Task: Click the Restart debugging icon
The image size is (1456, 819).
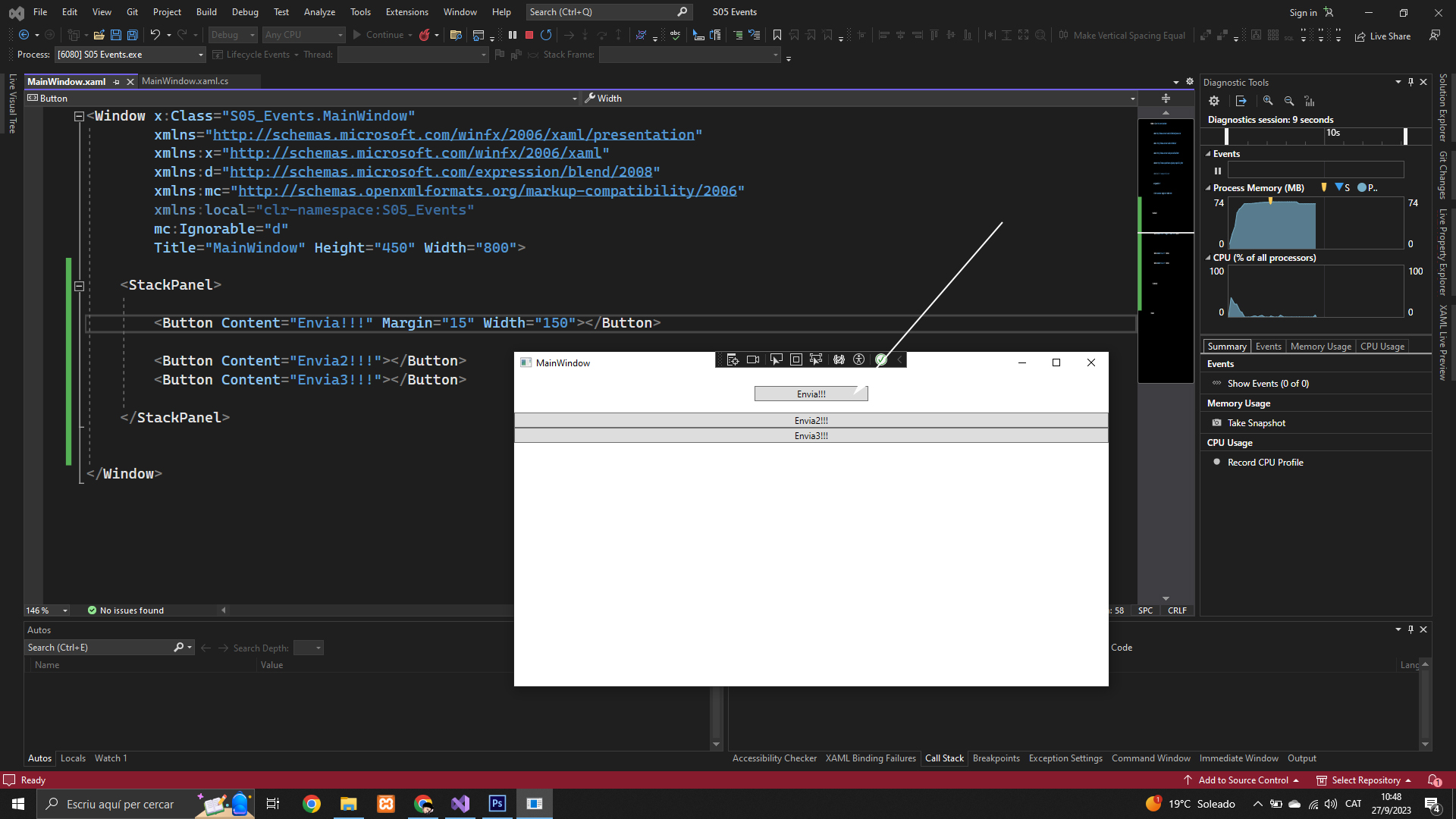Action: (546, 35)
